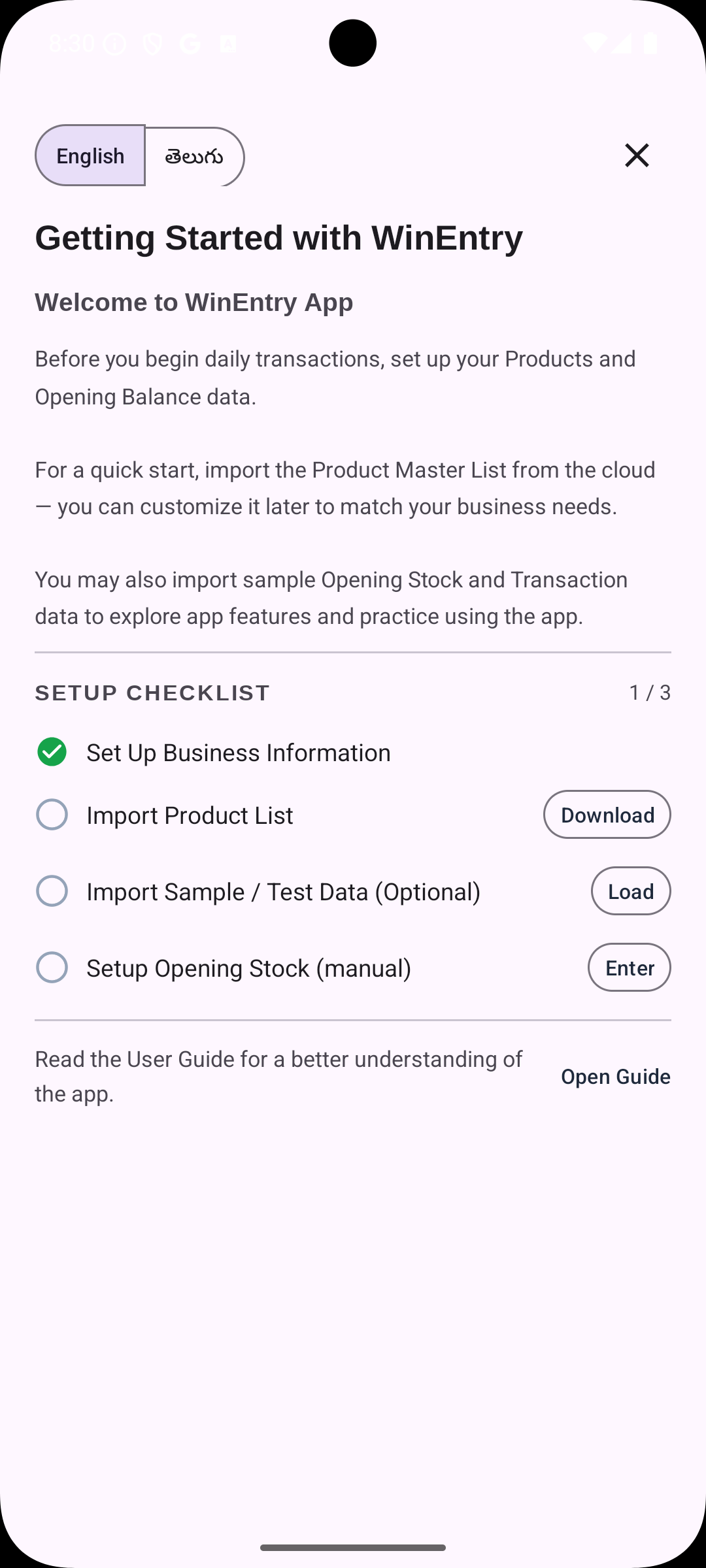Load sample test data
706x1568 pixels.
[x=631, y=891]
